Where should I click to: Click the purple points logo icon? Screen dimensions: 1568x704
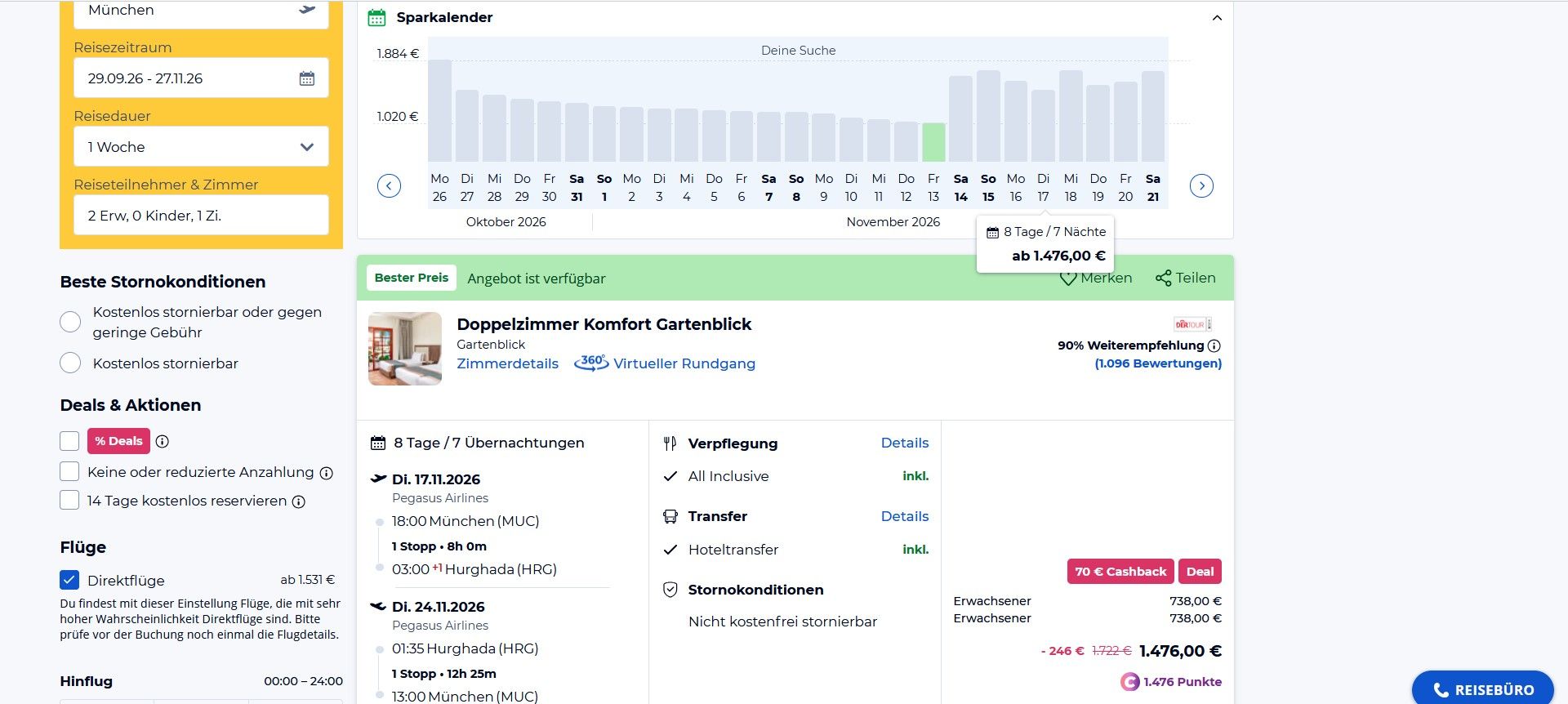click(x=1129, y=682)
